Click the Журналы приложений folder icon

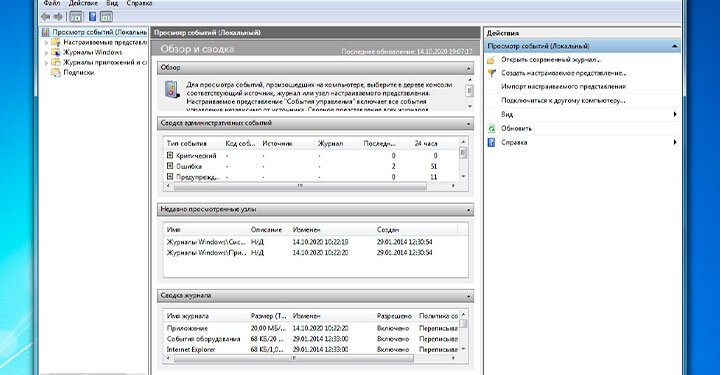pos(56,62)
